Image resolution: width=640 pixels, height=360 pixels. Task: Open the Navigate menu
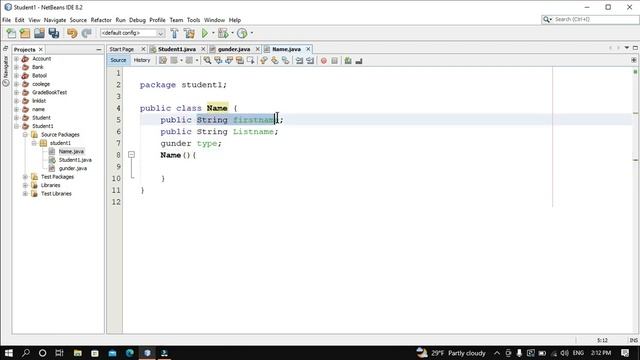tap(55, 20)
